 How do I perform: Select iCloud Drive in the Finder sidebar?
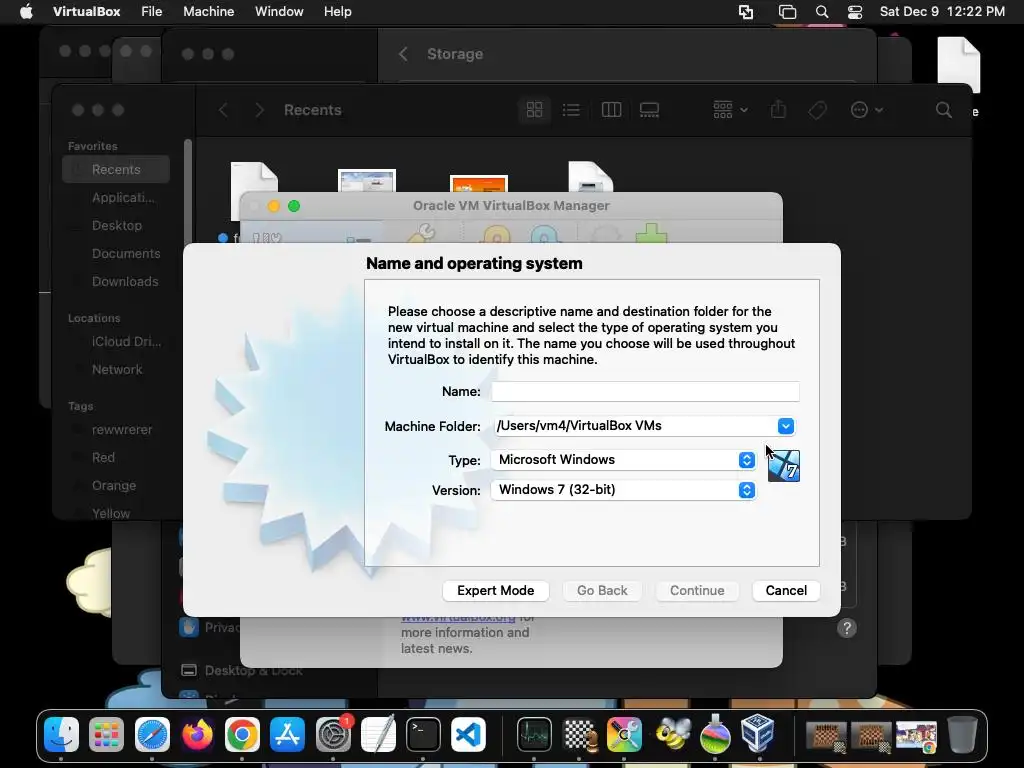point(116,342)
